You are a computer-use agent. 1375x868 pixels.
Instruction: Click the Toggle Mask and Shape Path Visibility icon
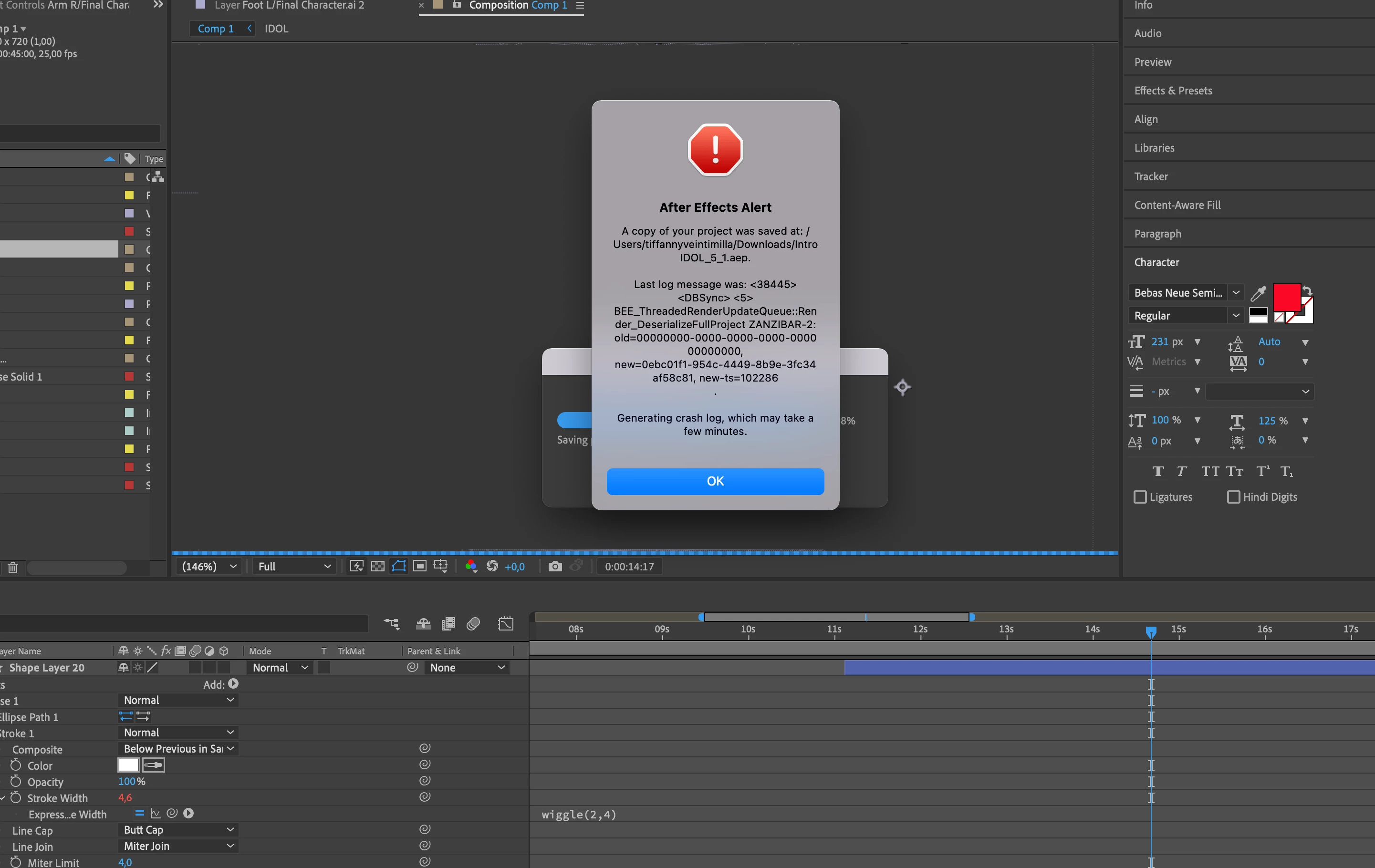point(398,566)
